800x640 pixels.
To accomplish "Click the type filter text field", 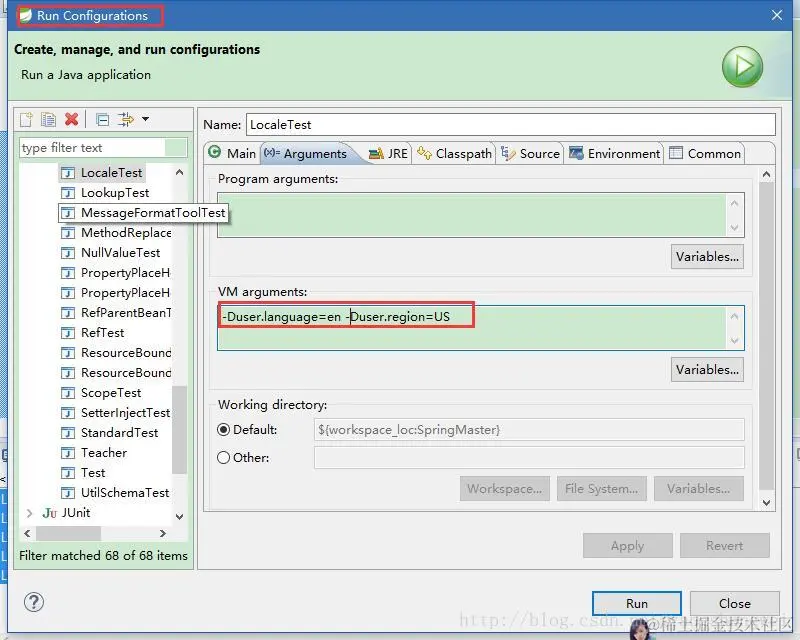I will (x=103, y=147).
